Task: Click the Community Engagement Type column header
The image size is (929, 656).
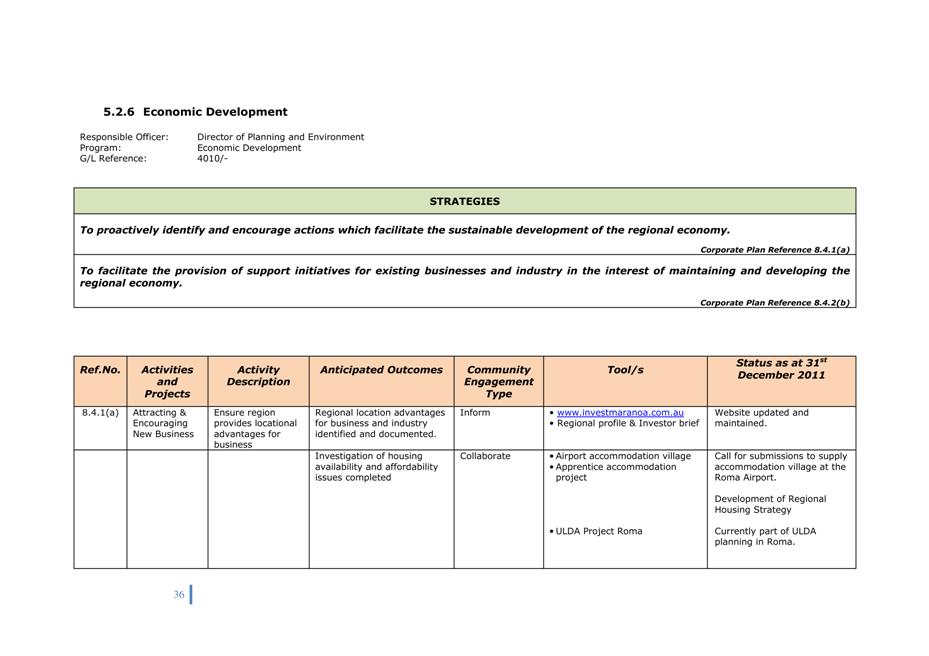Action: pos(498,381)
